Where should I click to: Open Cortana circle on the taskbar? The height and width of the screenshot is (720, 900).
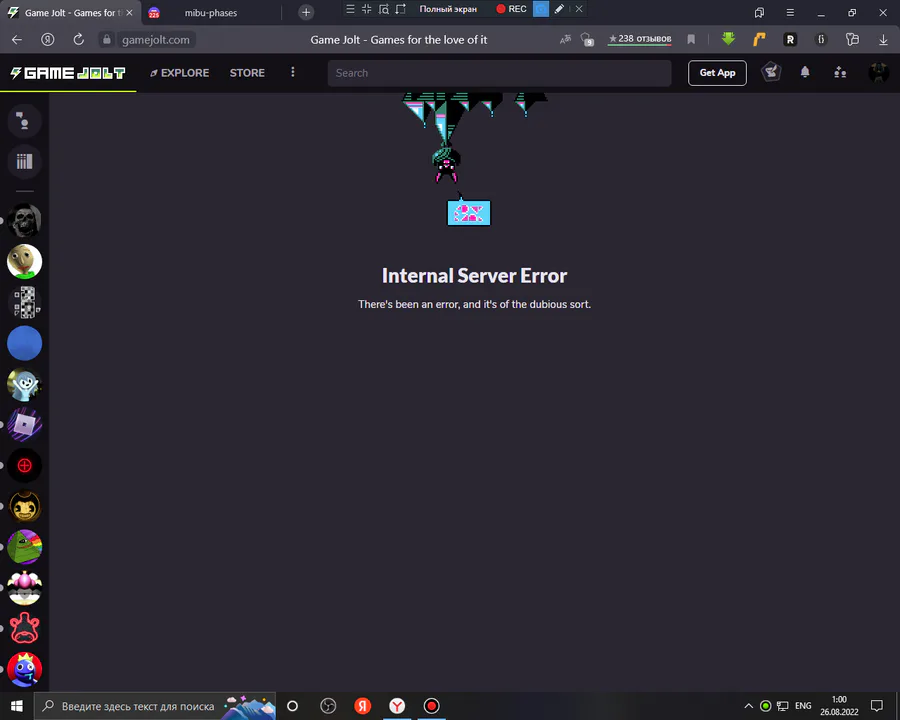(x=293, y=706)
